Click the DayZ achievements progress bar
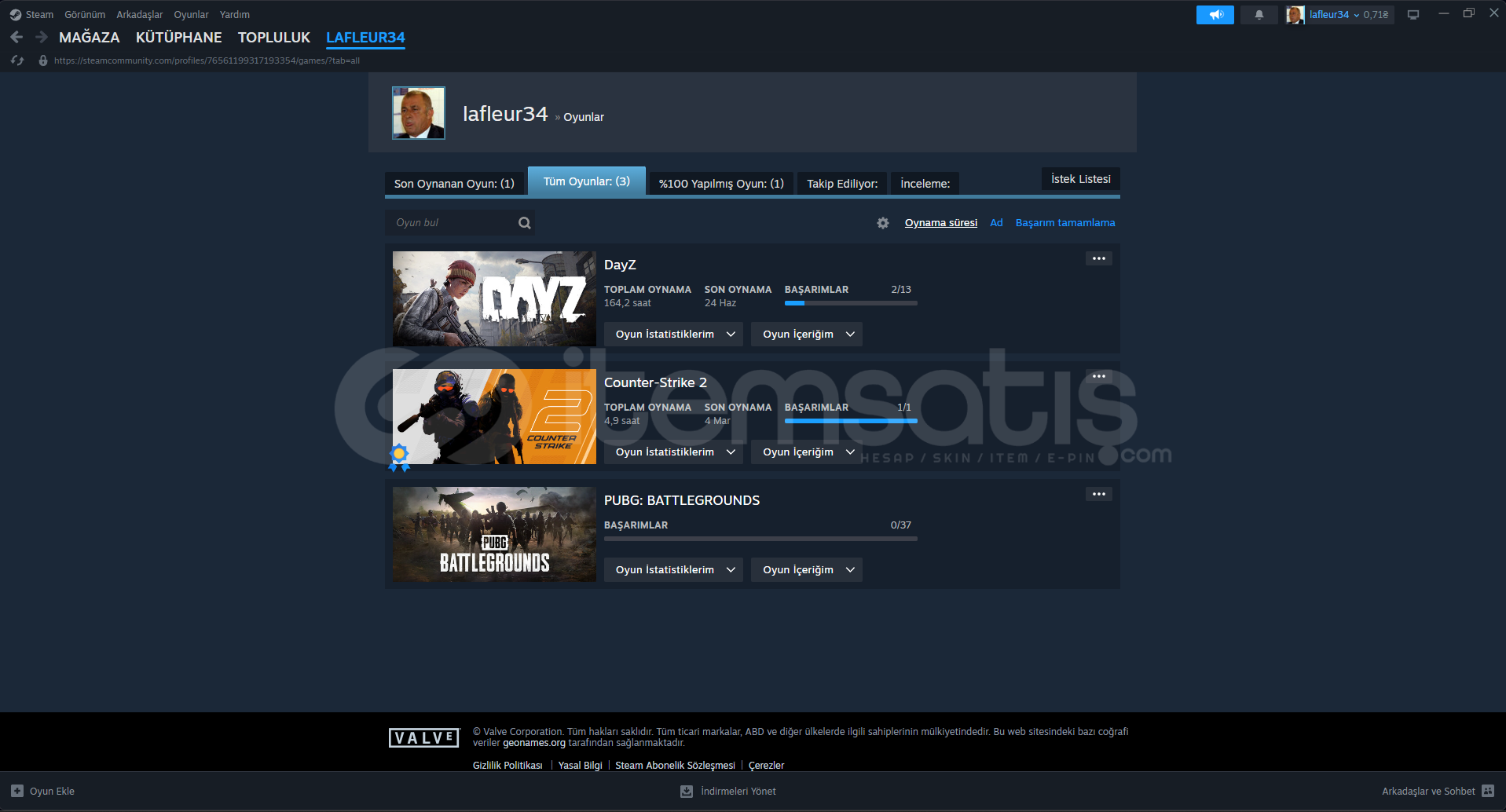This screenshot has width=1506, height=812. [x=851, y=303]
